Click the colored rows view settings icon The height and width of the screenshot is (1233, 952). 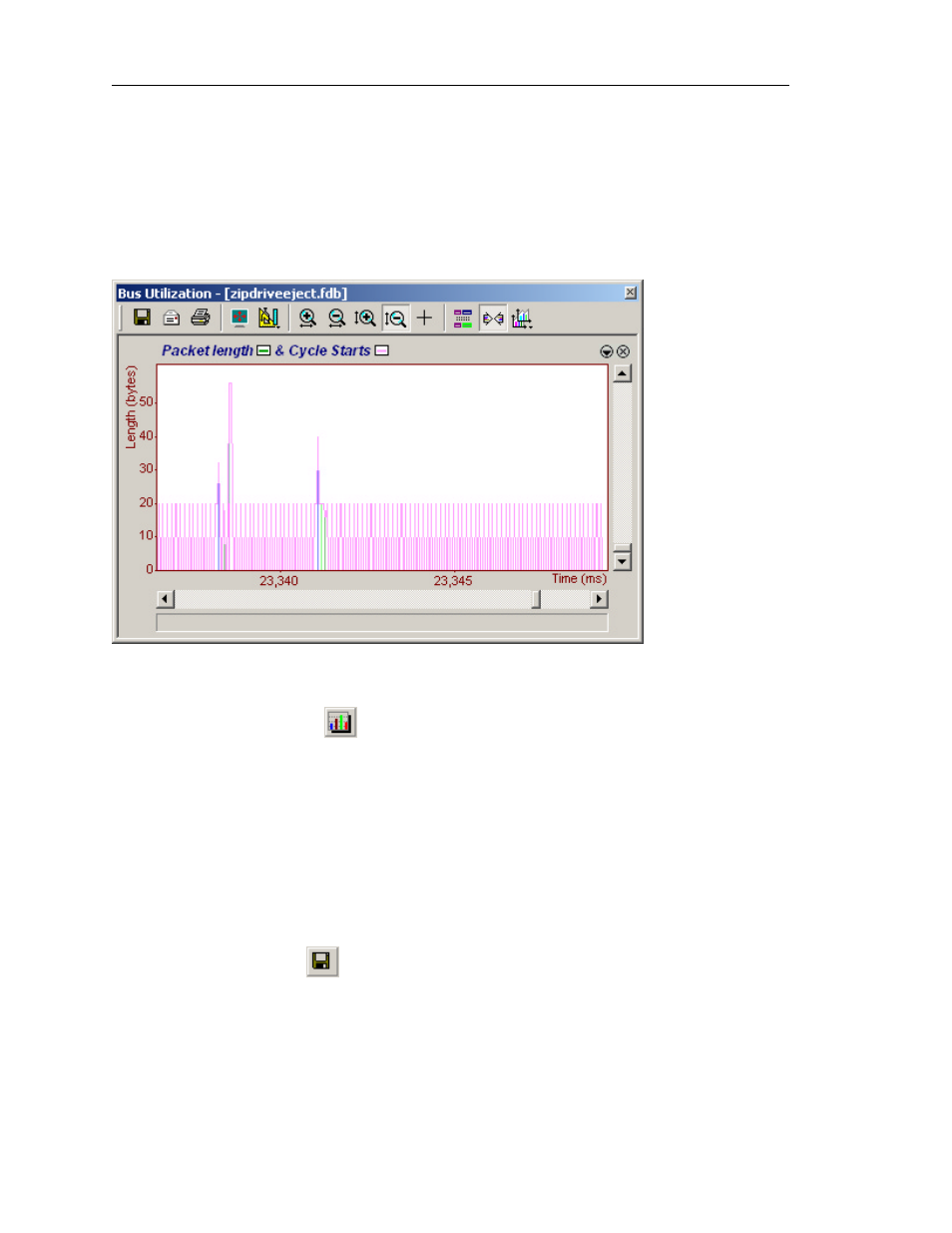click(463, 317)
